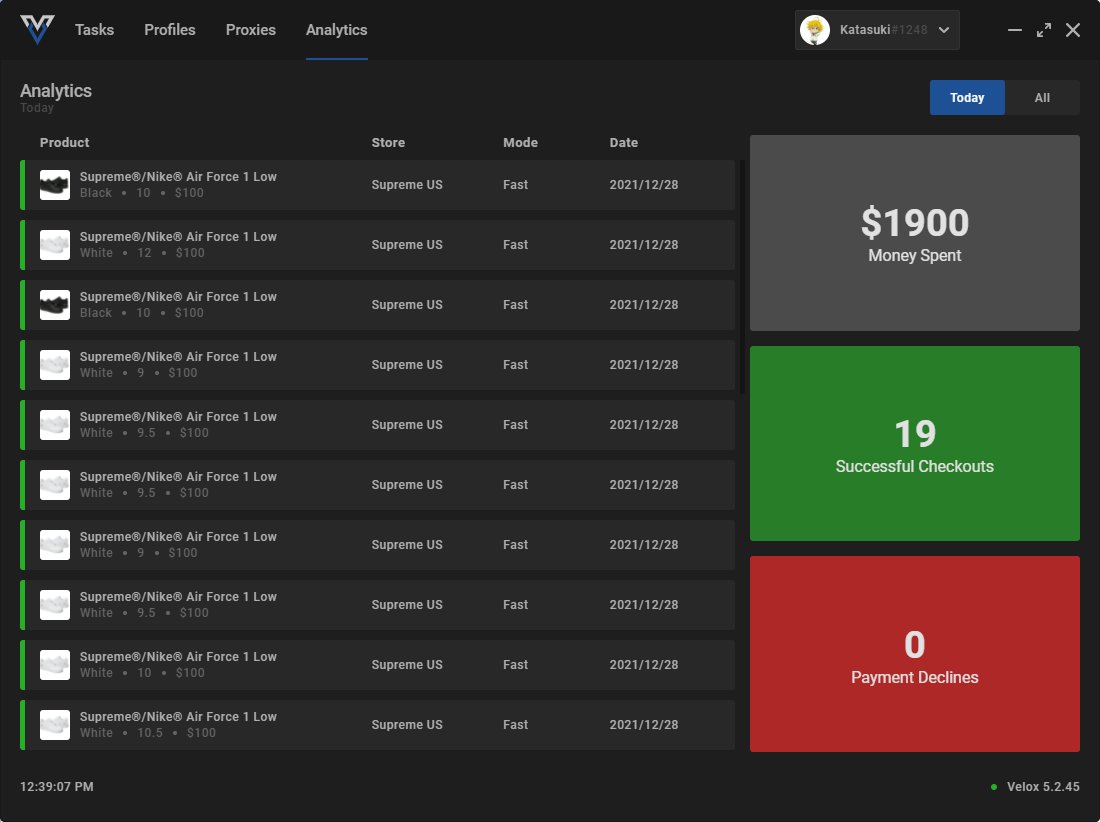The image size is (1100, 822).
Task: Click the Date column header
Action: [623, 142]
